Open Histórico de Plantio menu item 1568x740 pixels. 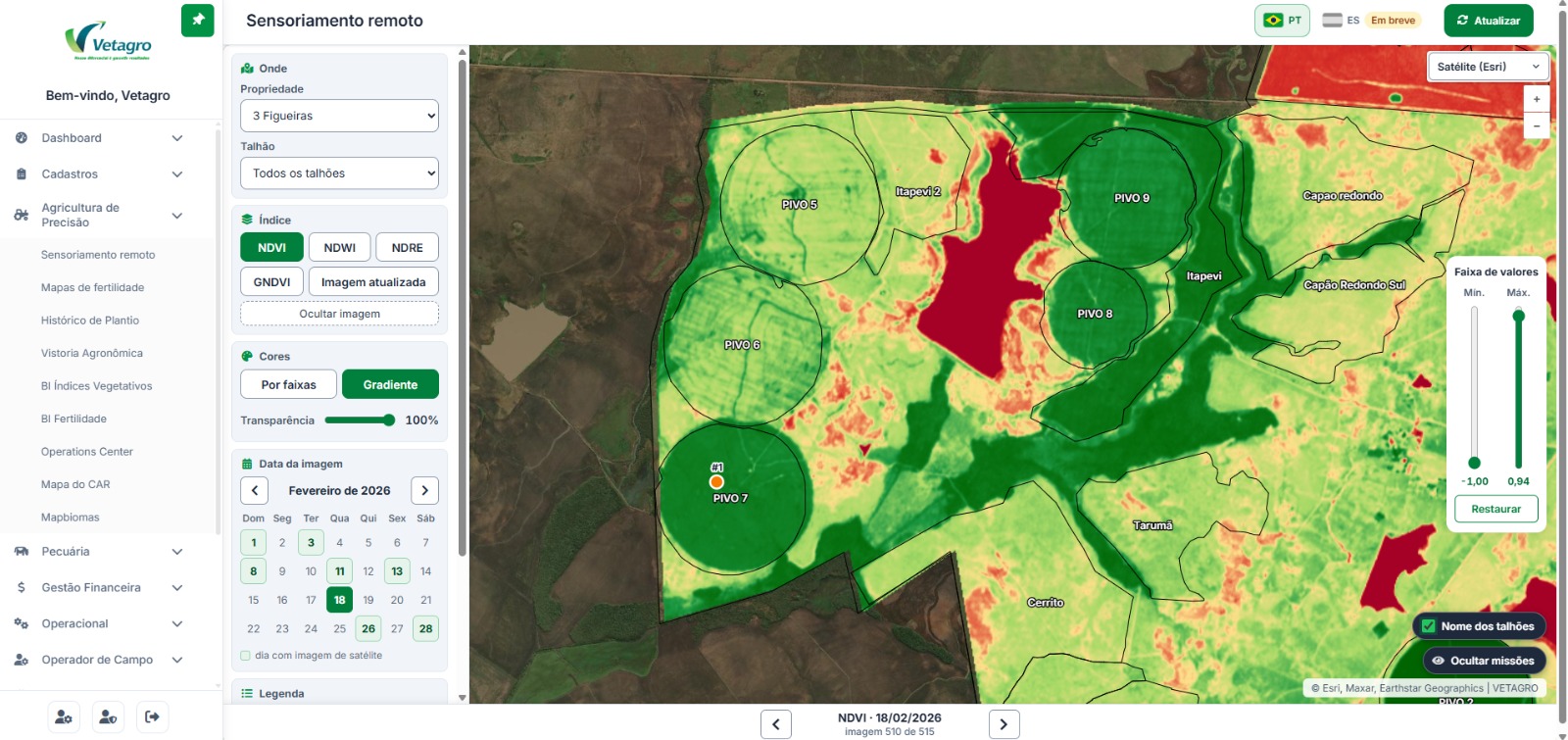(90, 321)
